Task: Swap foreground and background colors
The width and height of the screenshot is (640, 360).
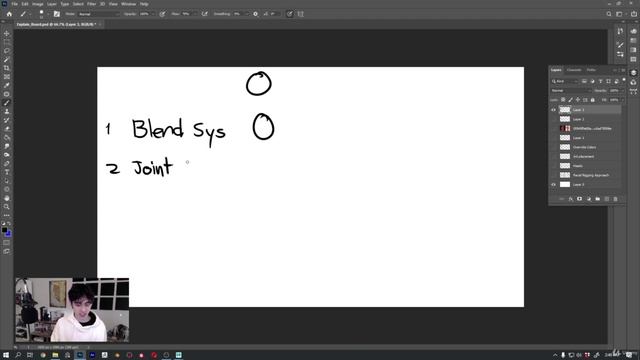Action: coord(10,224)
